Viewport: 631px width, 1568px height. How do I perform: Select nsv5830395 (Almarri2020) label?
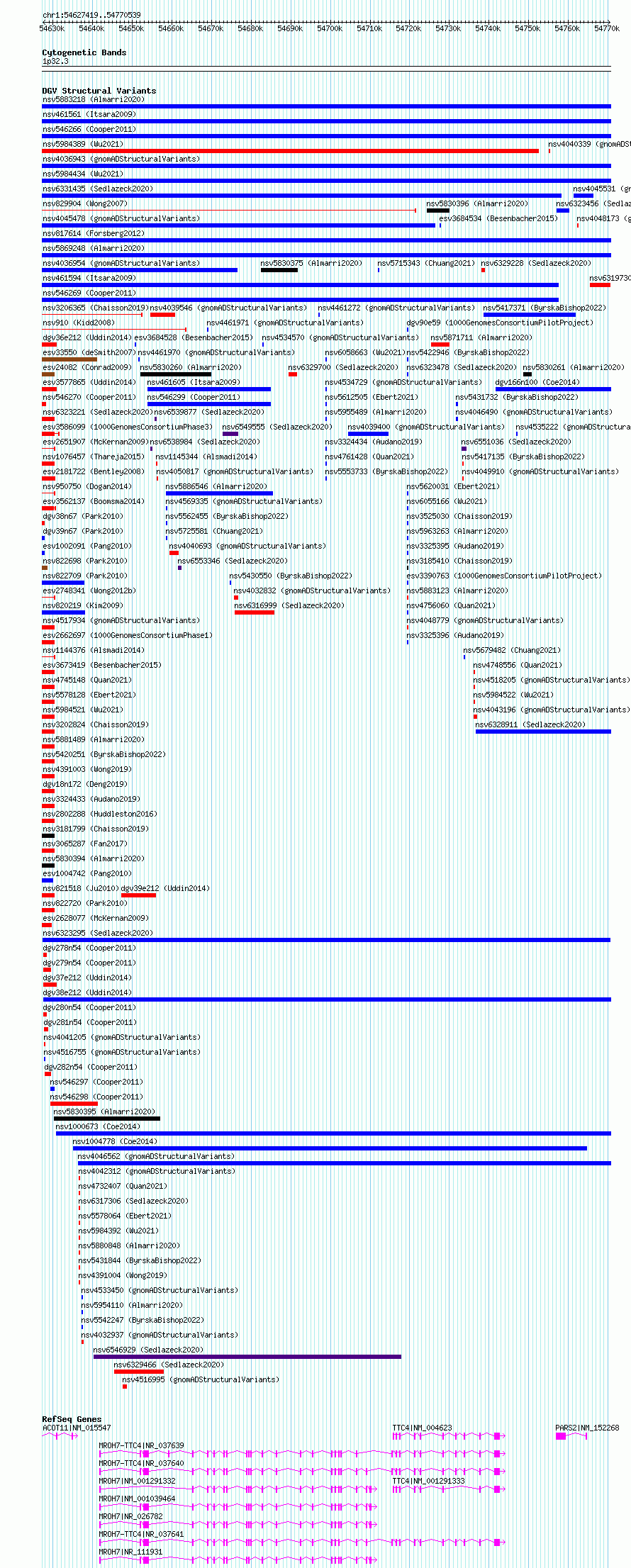click(x=104, y=1111)
